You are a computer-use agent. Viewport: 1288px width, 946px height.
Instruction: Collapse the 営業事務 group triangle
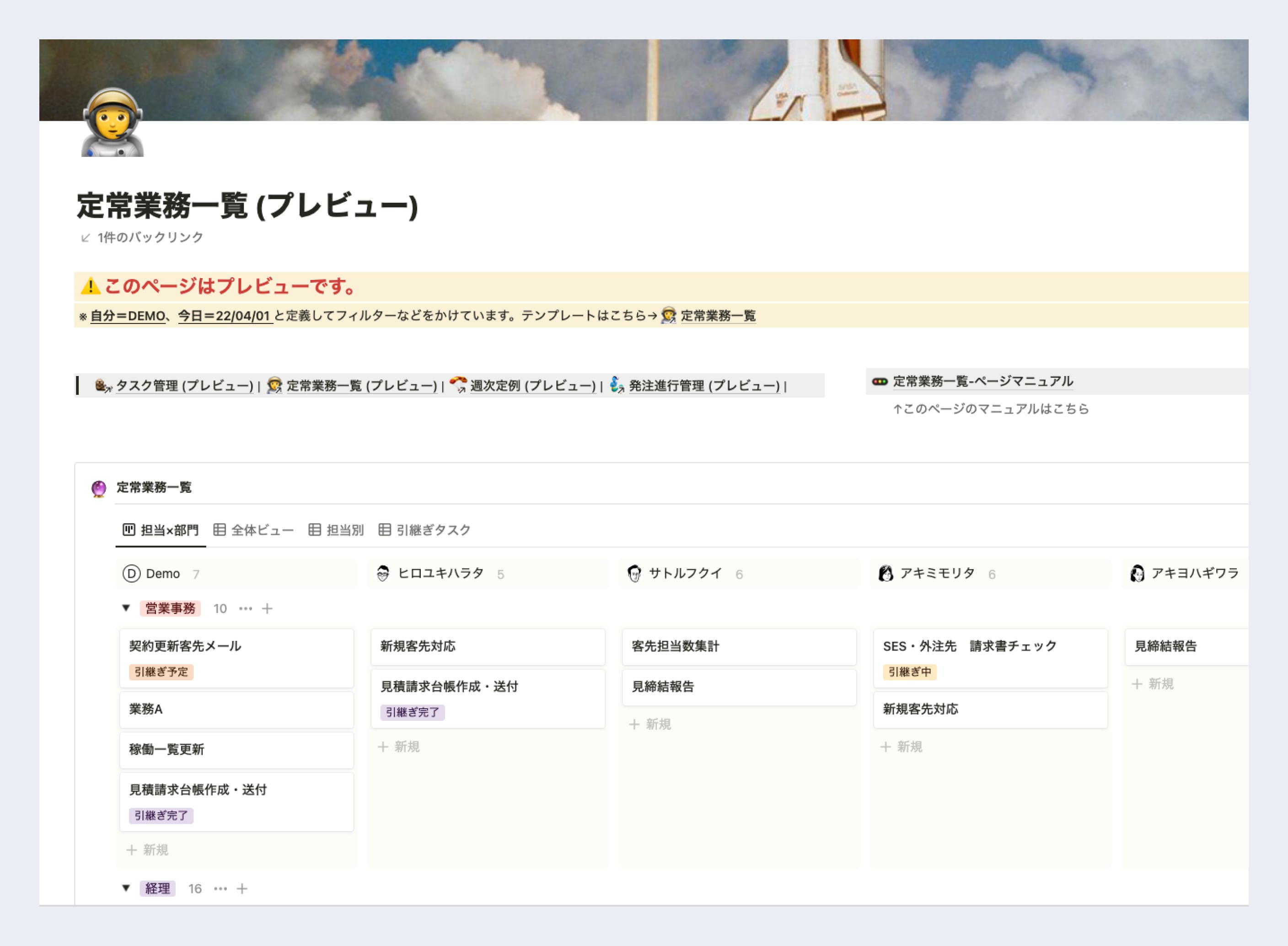click(x=126, y=607)
